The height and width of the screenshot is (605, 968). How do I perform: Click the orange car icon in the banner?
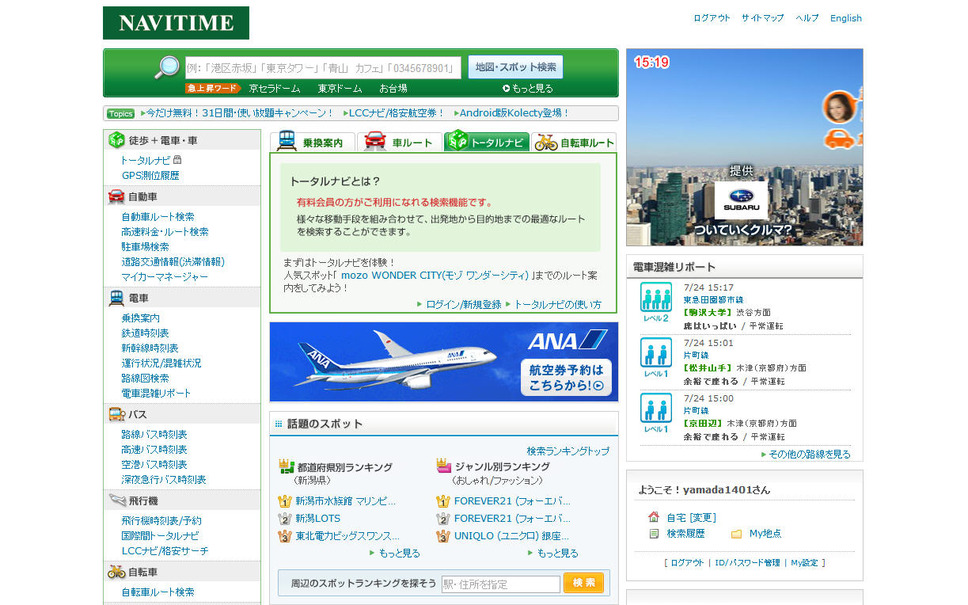coord(840,138)
